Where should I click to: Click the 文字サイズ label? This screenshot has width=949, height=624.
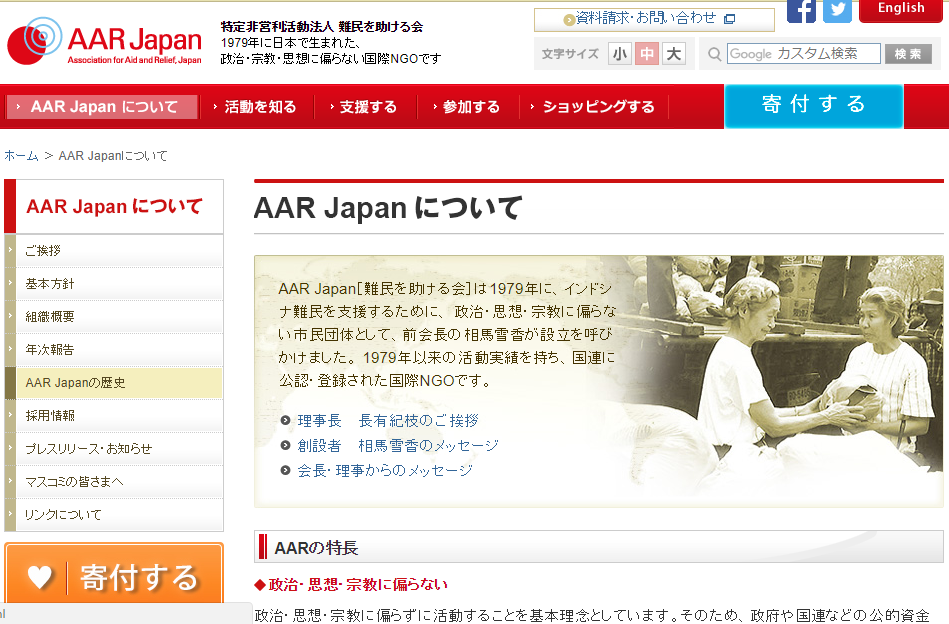click(570, 54)
